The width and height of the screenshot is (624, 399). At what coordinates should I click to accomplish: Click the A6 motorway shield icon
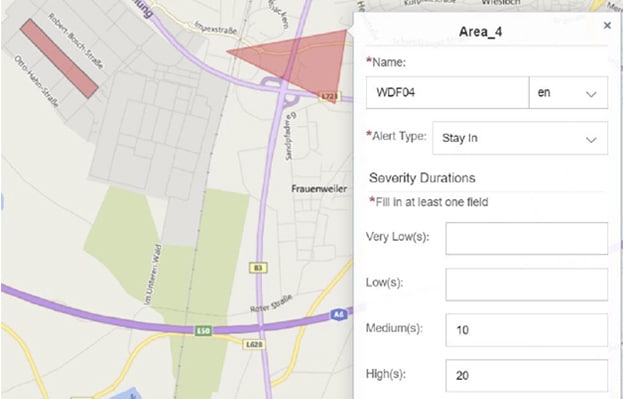point(338,315)
